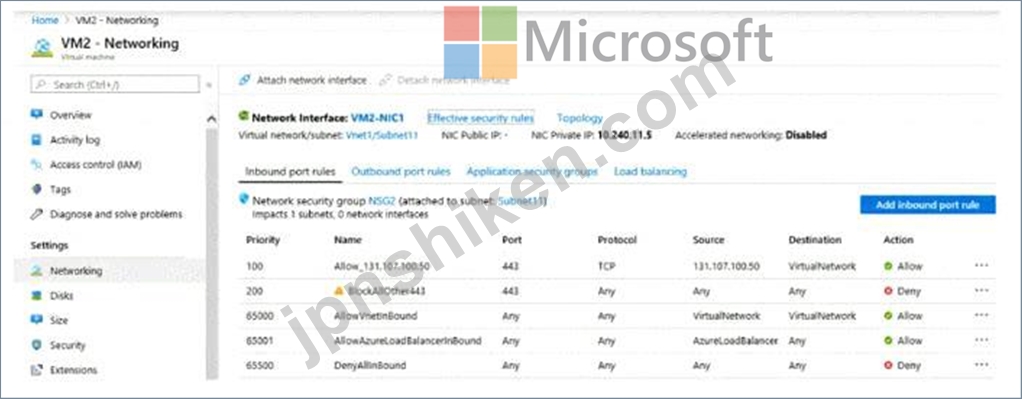Open more options for BlockAllOther443 rule
Screen dimensions: 1022x399
(x=981, y=291)
